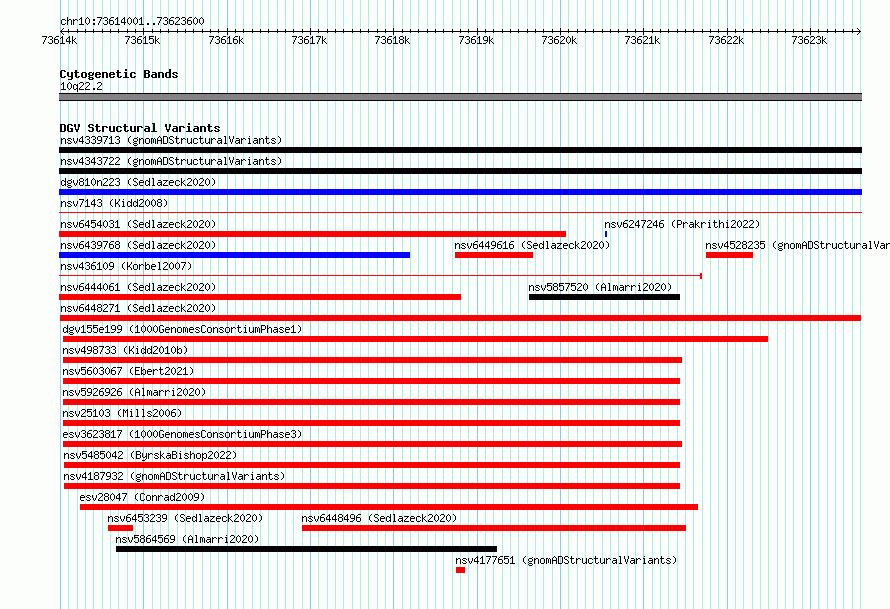Select the black nsv5857520 variant bar
This screenshot has height=609, width=890.
[604, 297]
